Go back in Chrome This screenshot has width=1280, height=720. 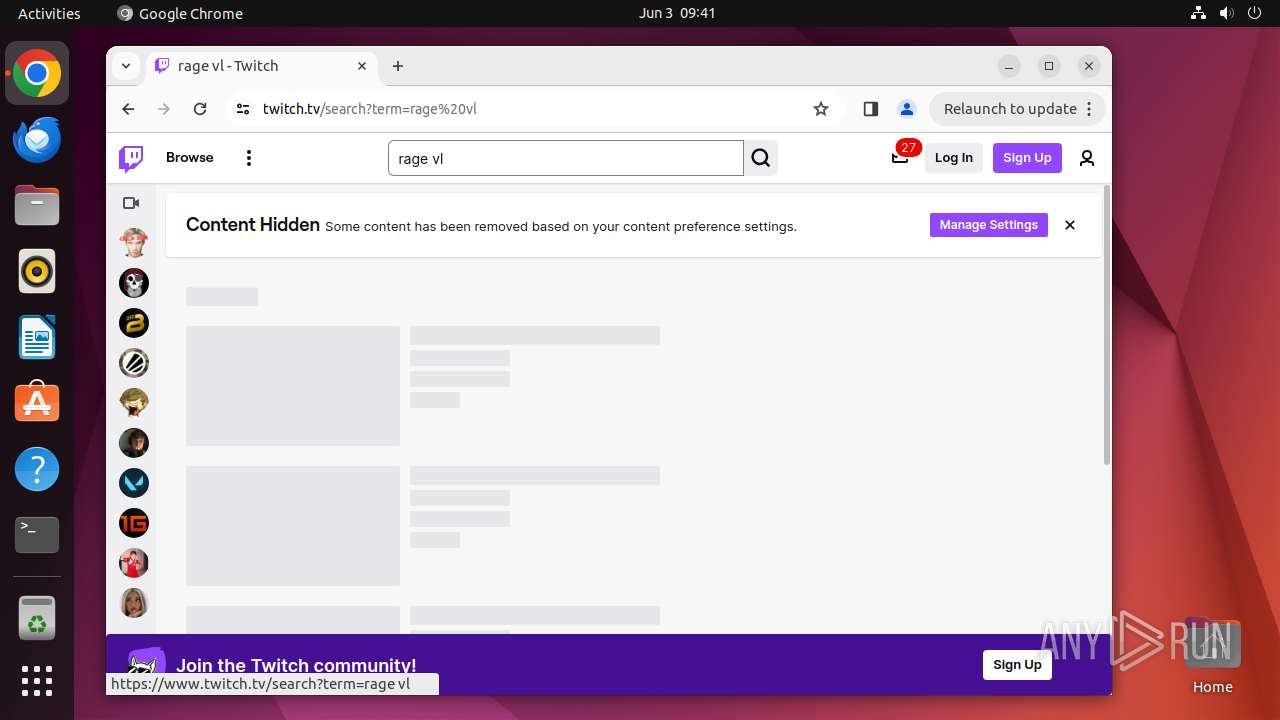128,109
